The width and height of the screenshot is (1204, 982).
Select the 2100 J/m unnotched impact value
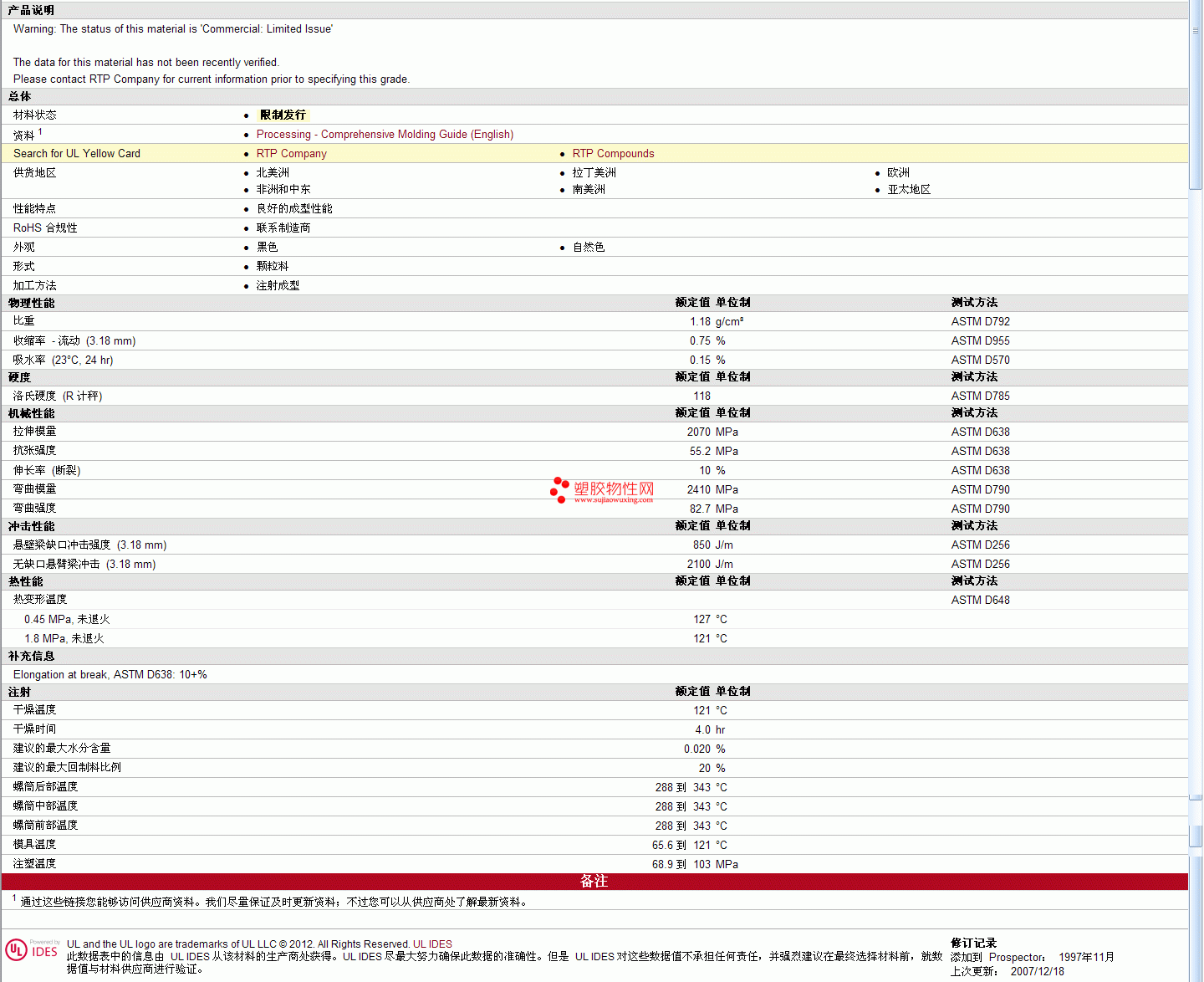(x=710, y=565)
